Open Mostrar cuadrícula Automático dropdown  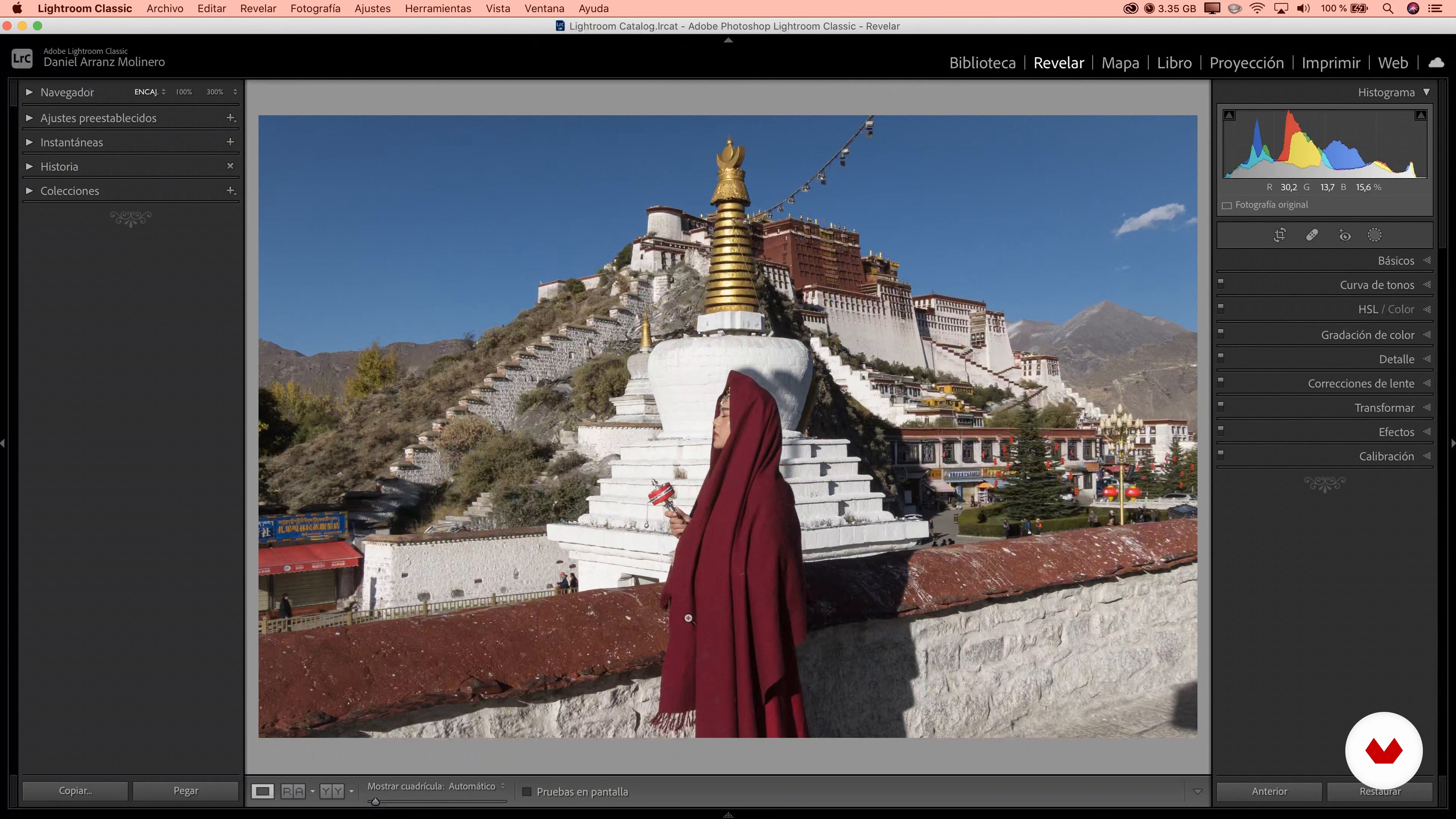point(477,786)
